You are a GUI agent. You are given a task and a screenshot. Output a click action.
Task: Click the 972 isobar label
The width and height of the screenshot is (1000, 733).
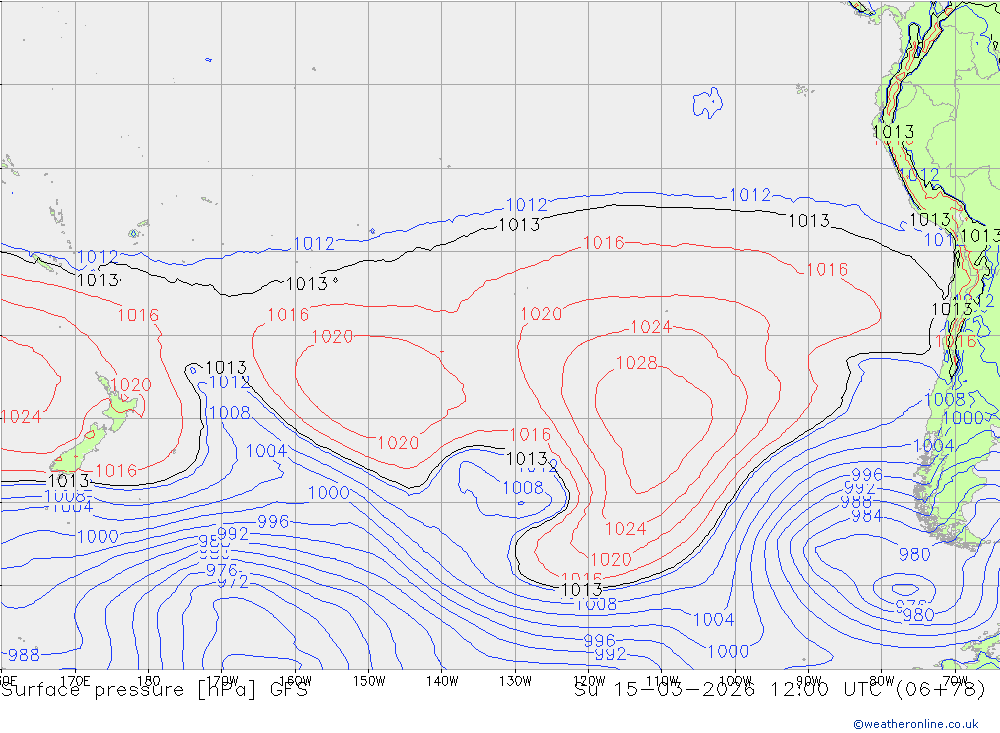tap(233, 582)
